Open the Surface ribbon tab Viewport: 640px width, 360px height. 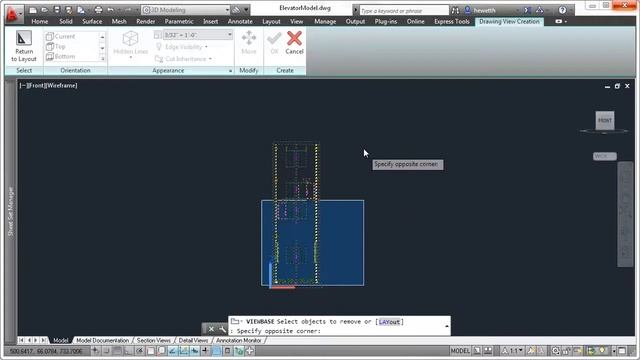[92, 21]
